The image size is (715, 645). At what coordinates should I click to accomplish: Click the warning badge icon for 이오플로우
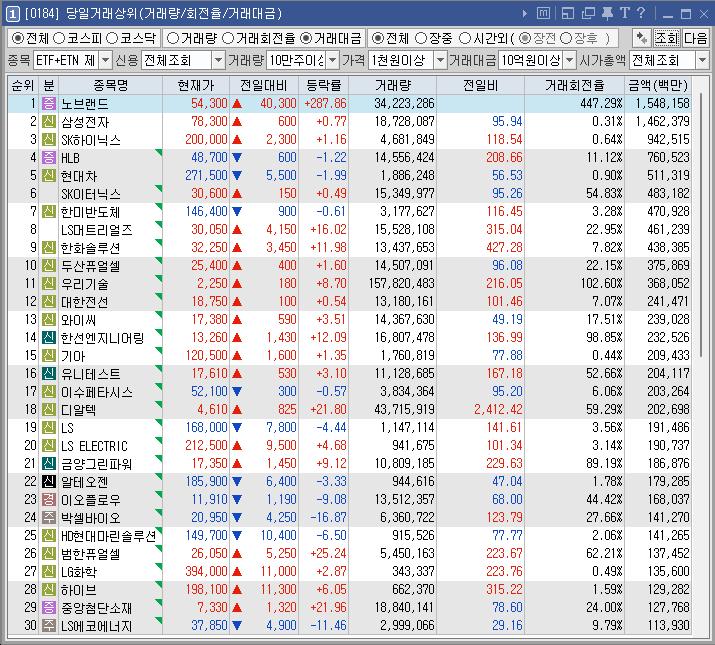click(49, 499)
